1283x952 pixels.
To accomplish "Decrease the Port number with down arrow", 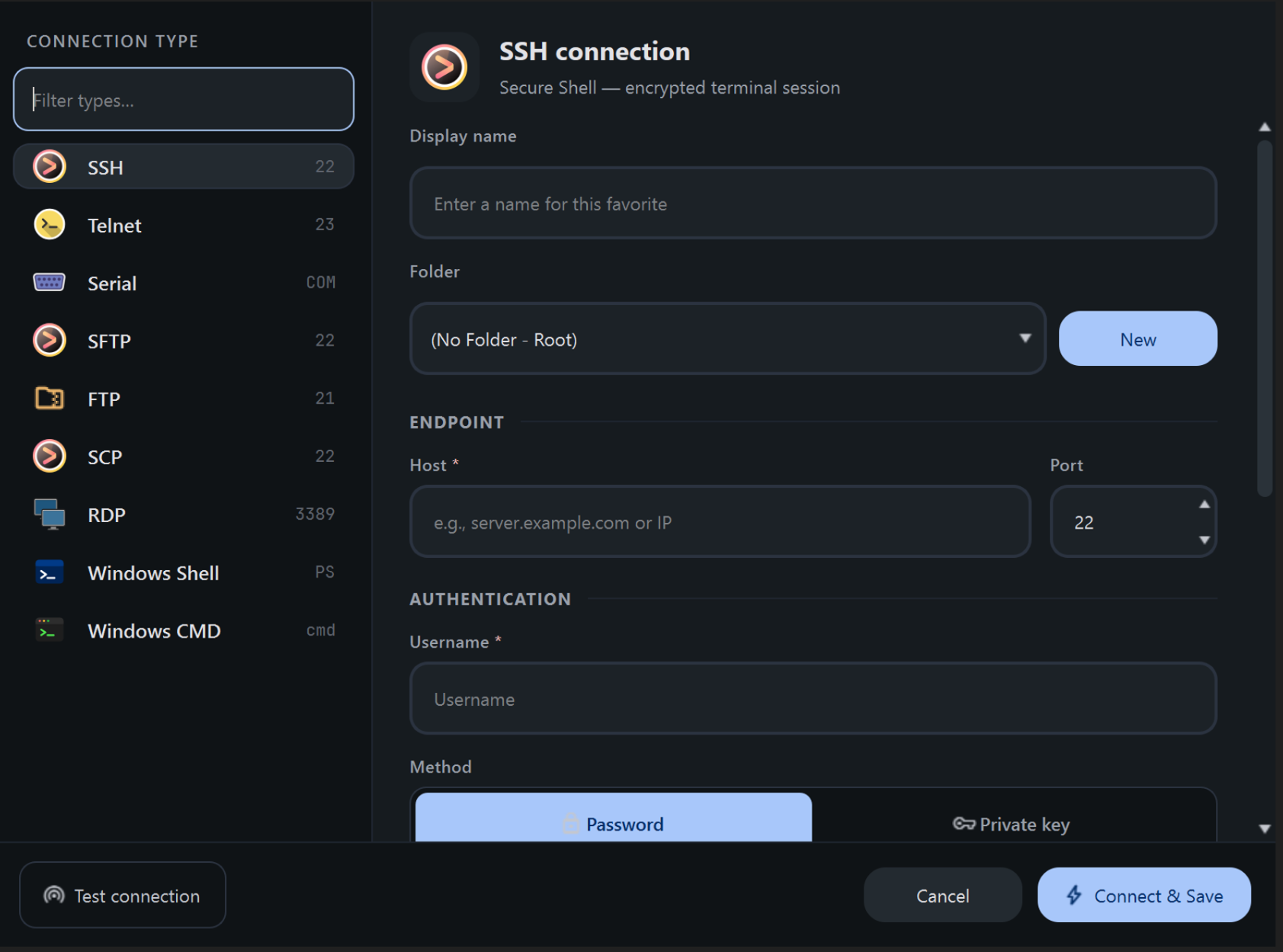I will pos(1204,540).
